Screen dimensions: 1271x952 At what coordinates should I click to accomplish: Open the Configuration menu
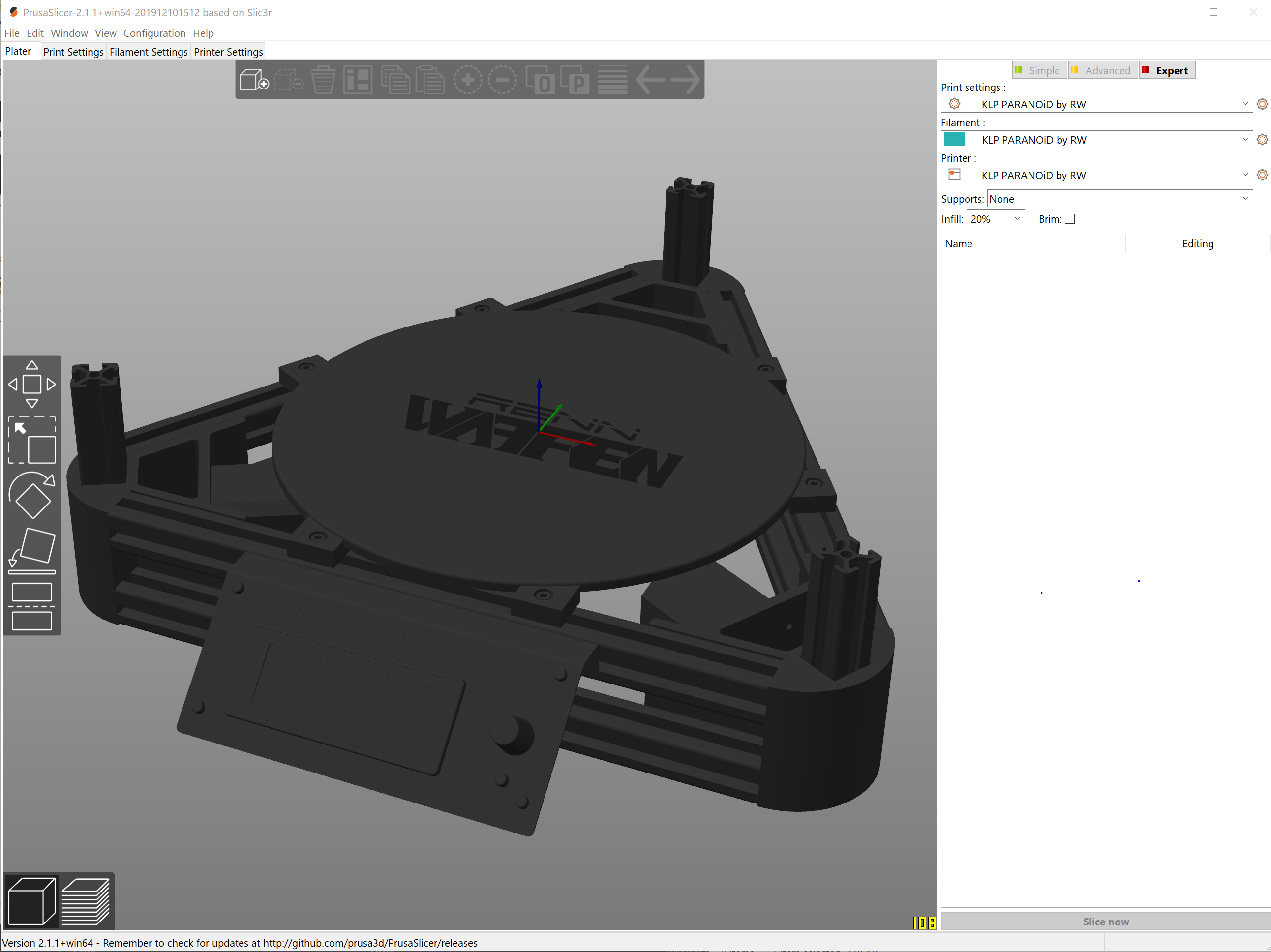pos(154,33)
